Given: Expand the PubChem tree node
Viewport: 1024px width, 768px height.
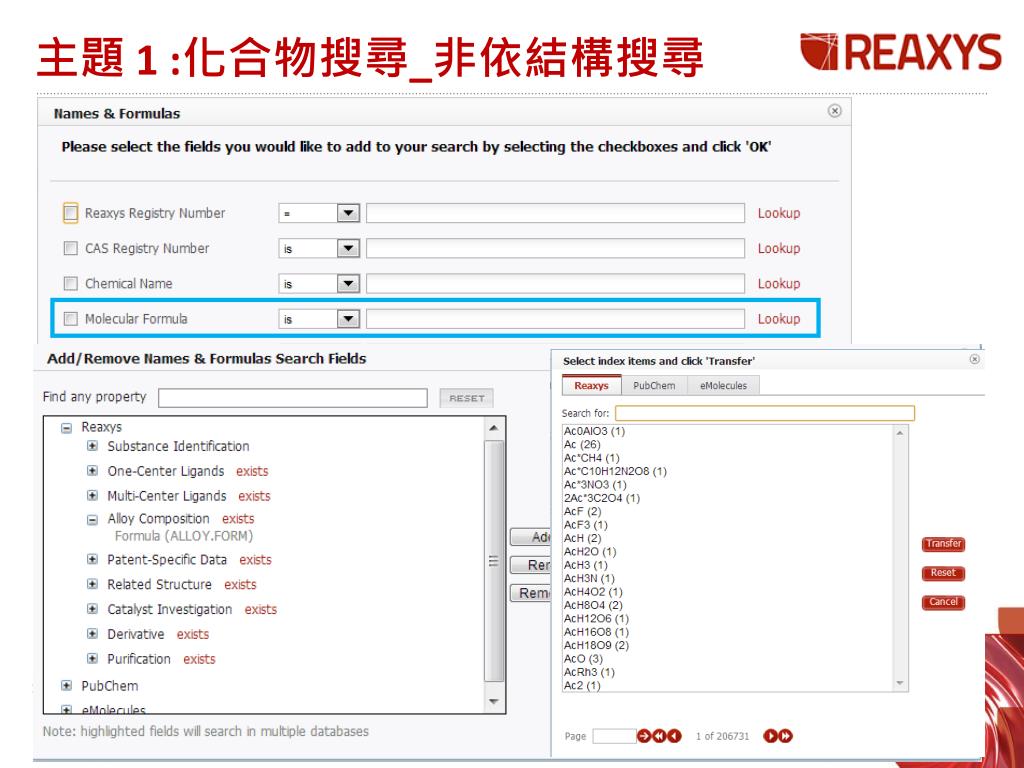Looking at the screenshot, I should pos(66,686).
